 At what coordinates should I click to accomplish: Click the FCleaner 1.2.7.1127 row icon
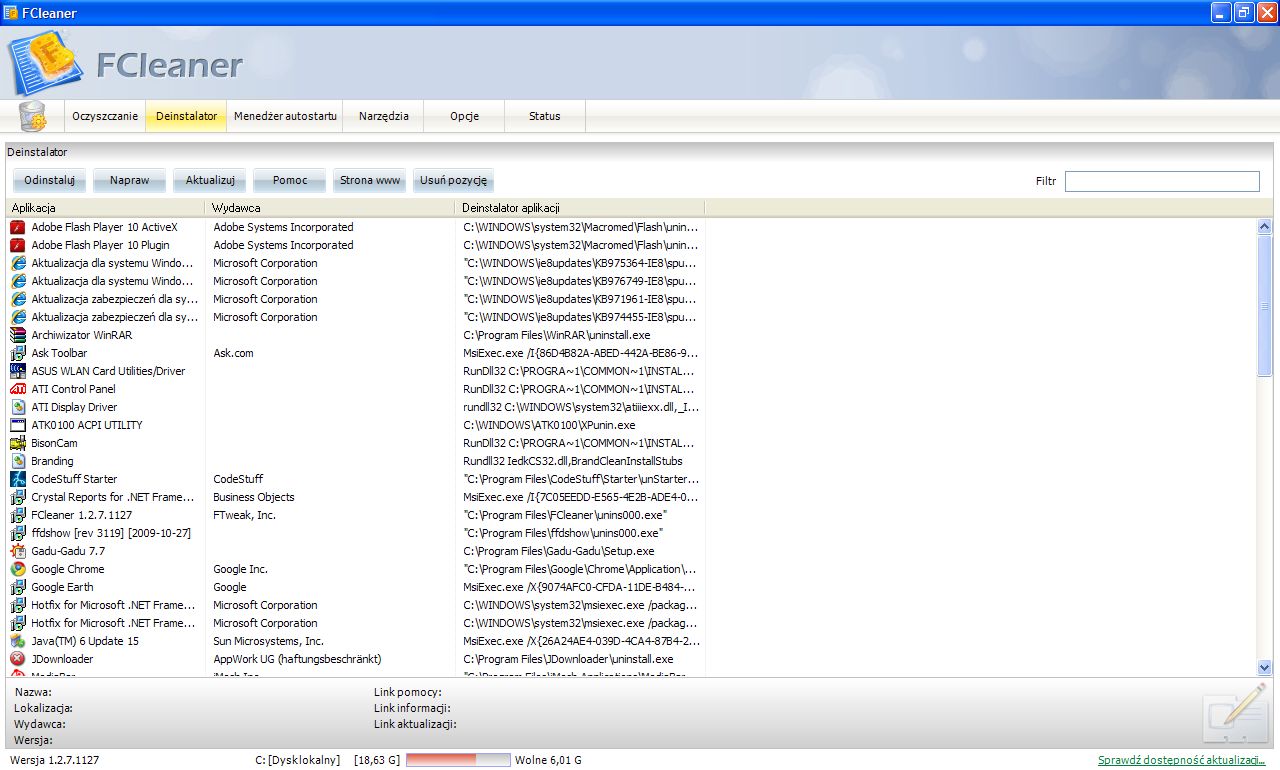(x=18, y=515)
